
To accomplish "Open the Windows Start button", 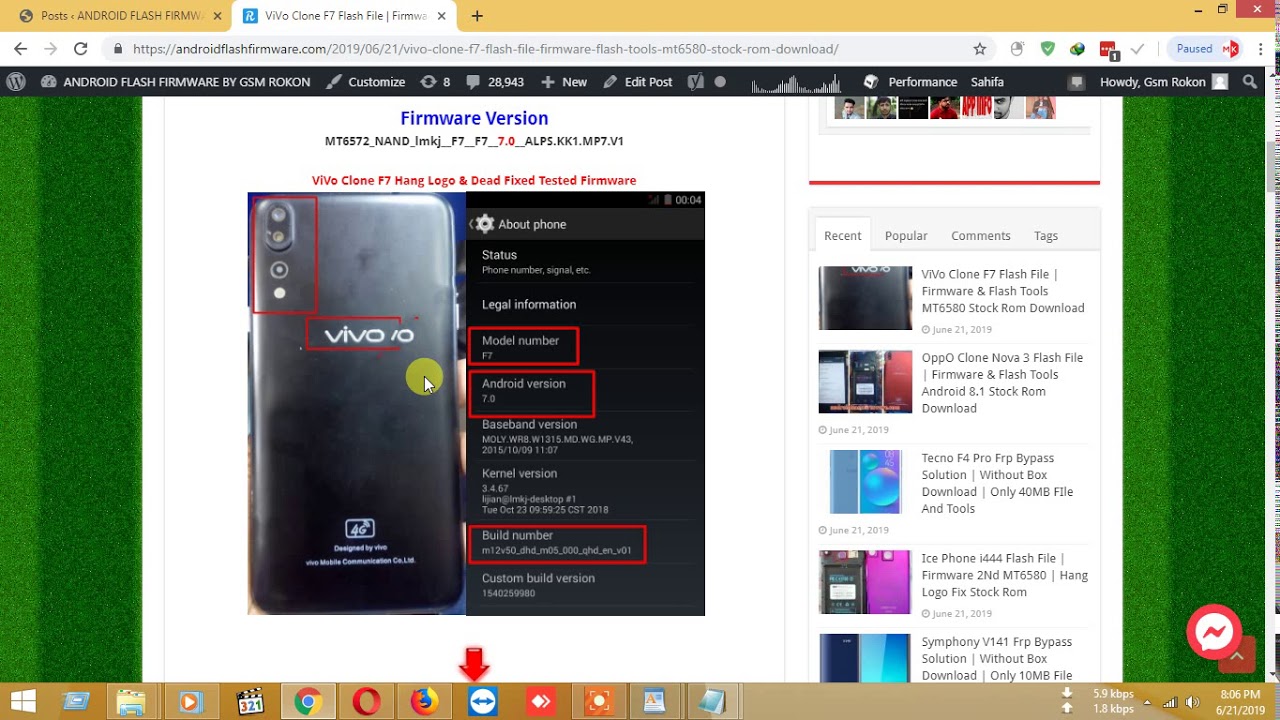I will 23,702.
